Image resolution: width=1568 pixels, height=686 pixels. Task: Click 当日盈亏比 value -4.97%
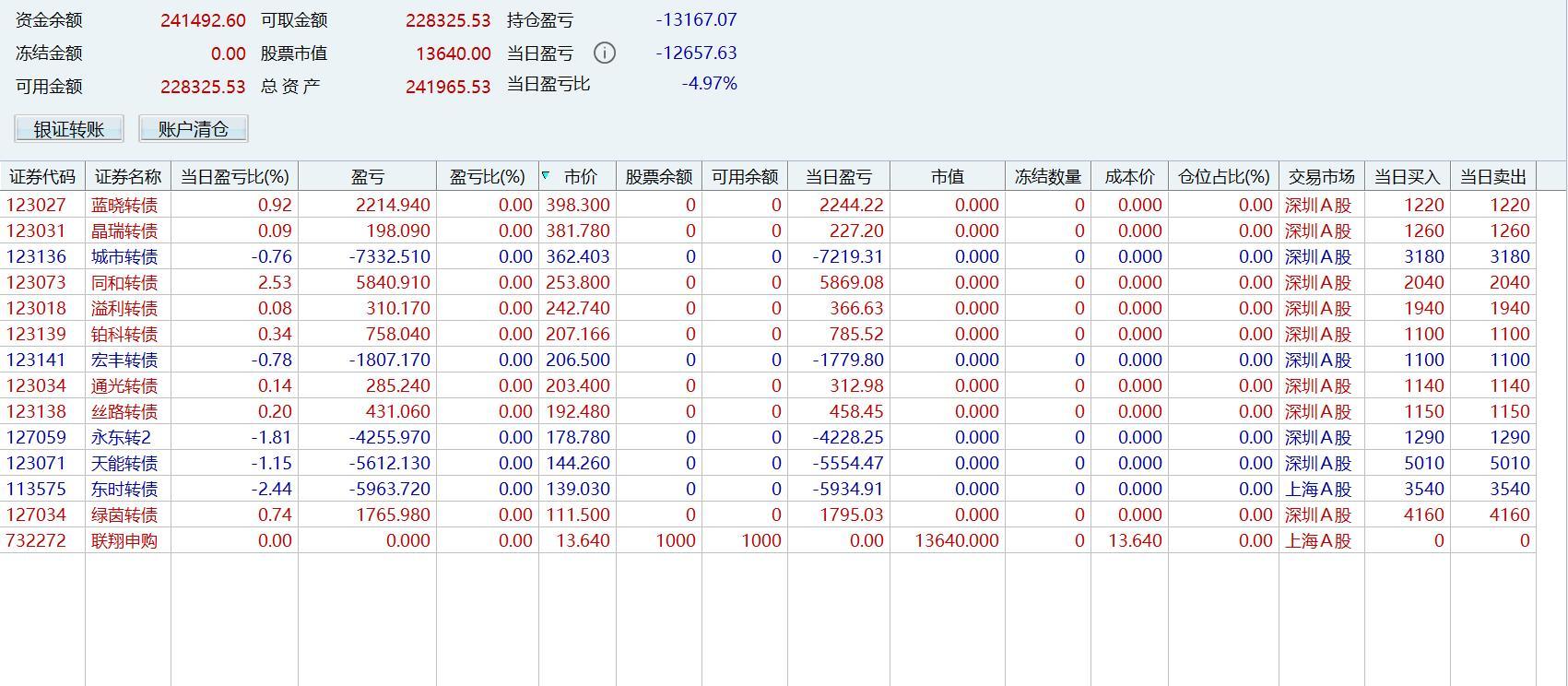click(x=709, y=84)
